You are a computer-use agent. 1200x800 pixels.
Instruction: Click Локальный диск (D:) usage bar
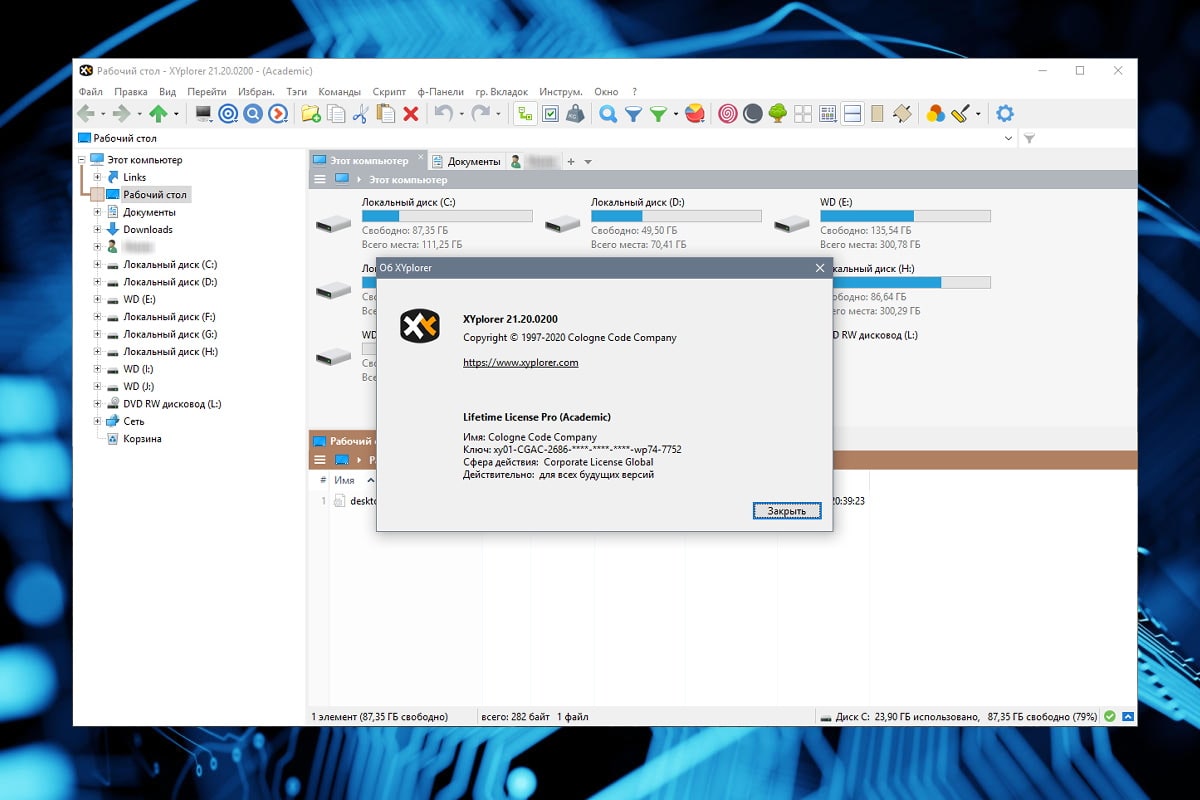[x=676, y=216]
